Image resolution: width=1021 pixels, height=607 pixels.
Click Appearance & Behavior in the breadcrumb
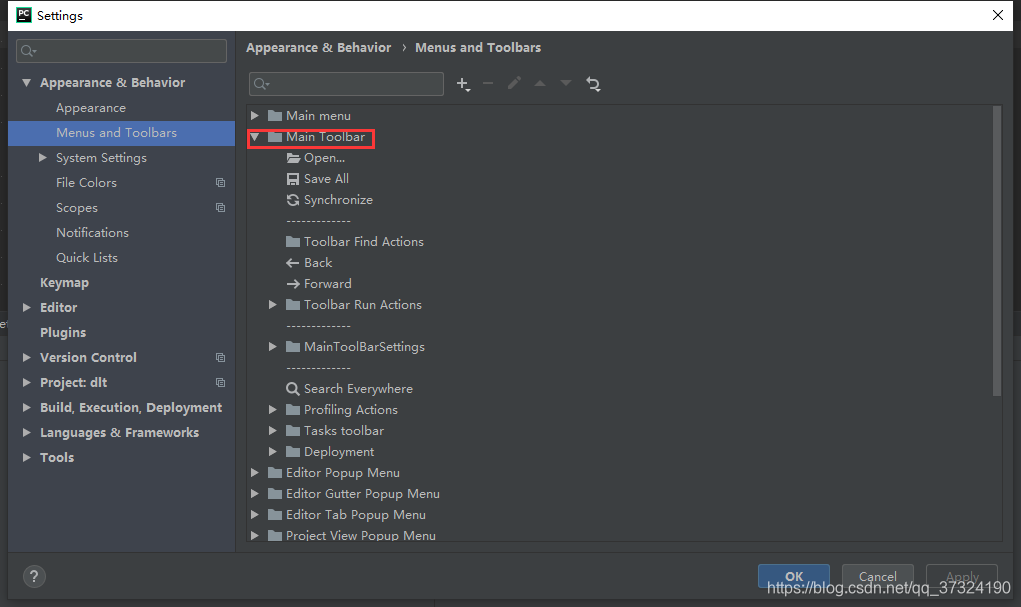click(318, 48)
